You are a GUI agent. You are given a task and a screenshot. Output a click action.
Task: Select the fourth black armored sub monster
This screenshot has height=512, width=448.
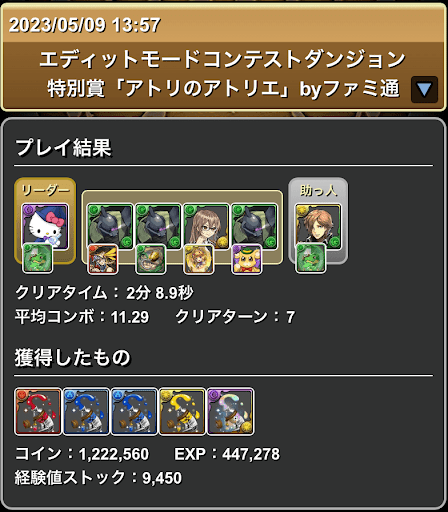tap(254, 227)
